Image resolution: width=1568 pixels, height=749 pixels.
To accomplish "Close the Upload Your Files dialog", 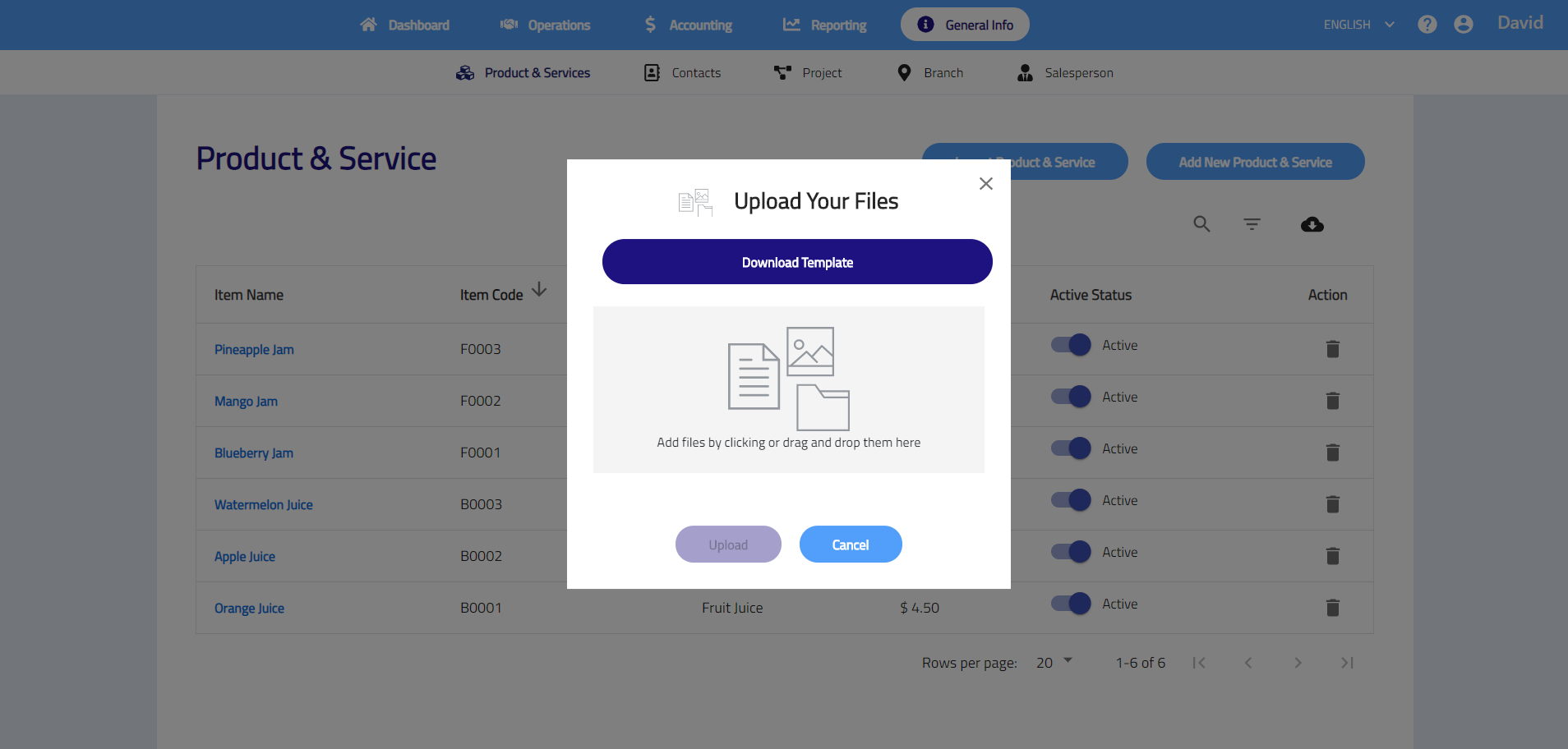I will click(x=985, y=184).
